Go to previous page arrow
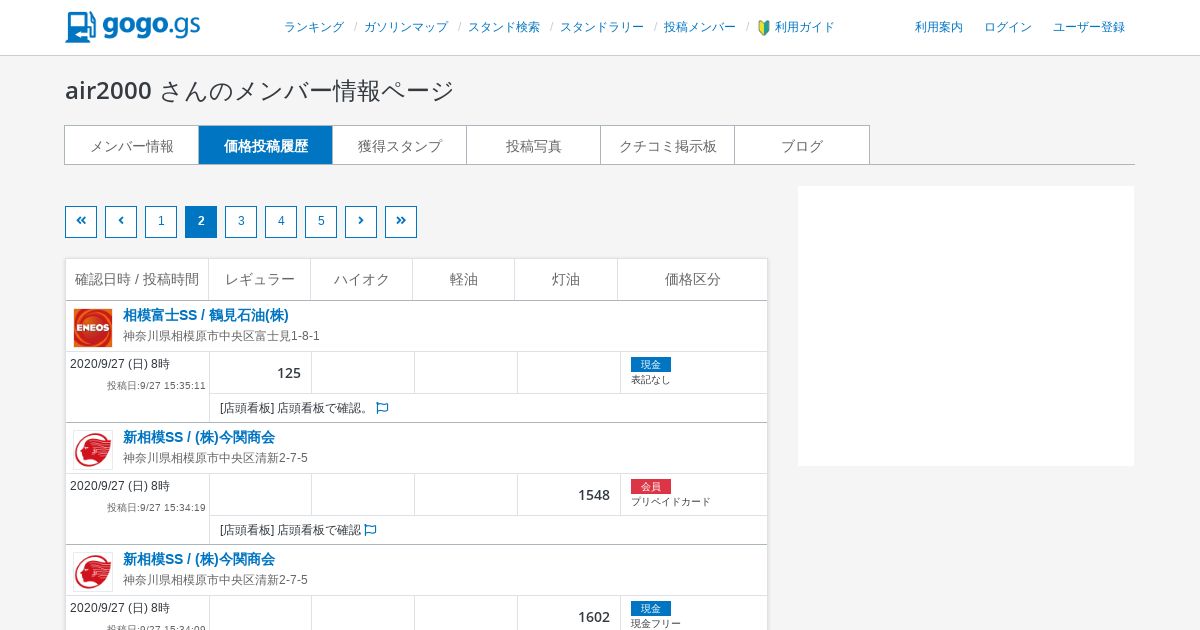 pyautogui.click(x=121, y=222)
